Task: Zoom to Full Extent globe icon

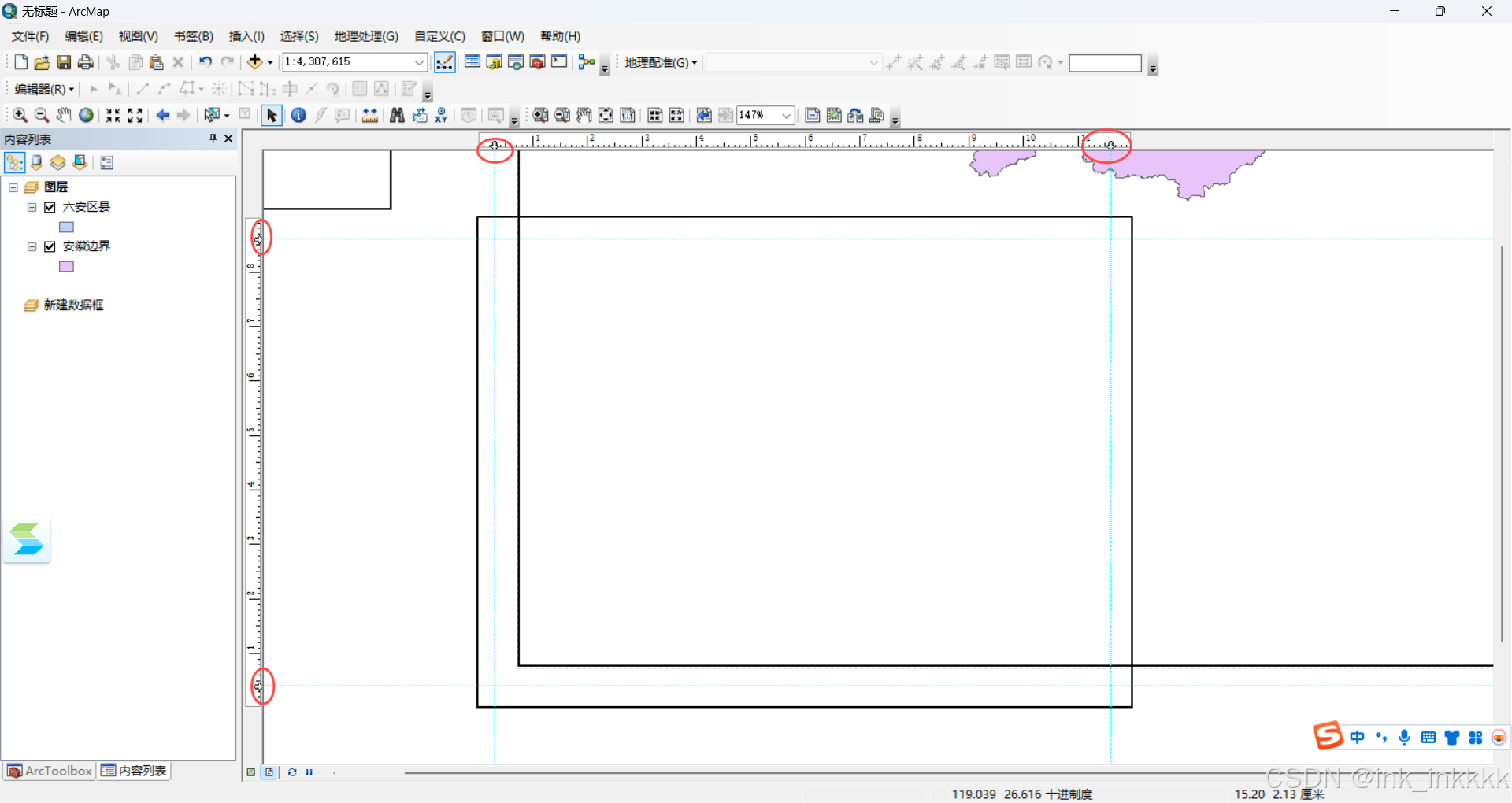Action: 86,115
